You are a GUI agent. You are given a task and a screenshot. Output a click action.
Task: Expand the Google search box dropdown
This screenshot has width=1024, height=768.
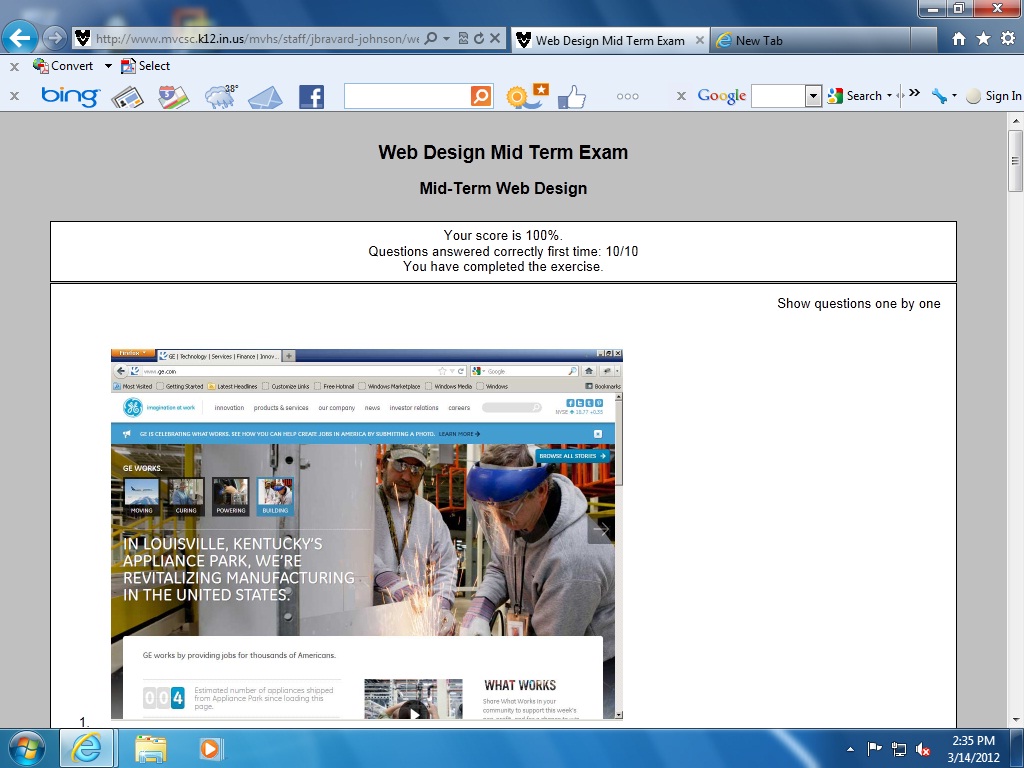(813, 96)
